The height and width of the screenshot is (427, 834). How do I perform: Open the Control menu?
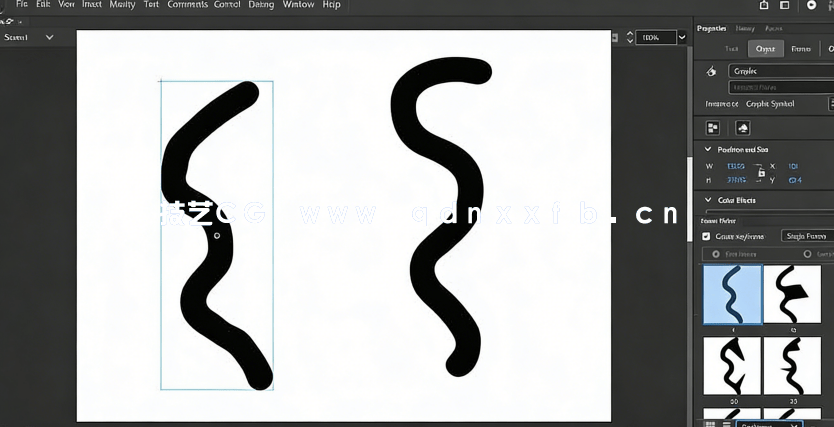[x=227, y=4]
